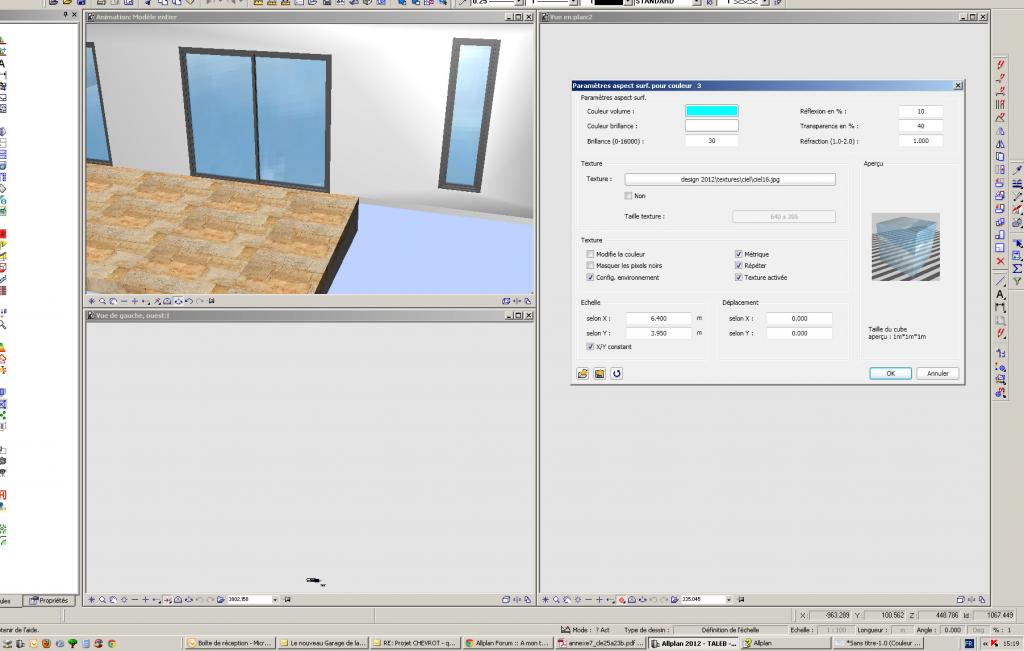Viewport: 1024px width, 651px height.
Task: Open the Couleur volume cyan swatch
Action: coord(711,111)
